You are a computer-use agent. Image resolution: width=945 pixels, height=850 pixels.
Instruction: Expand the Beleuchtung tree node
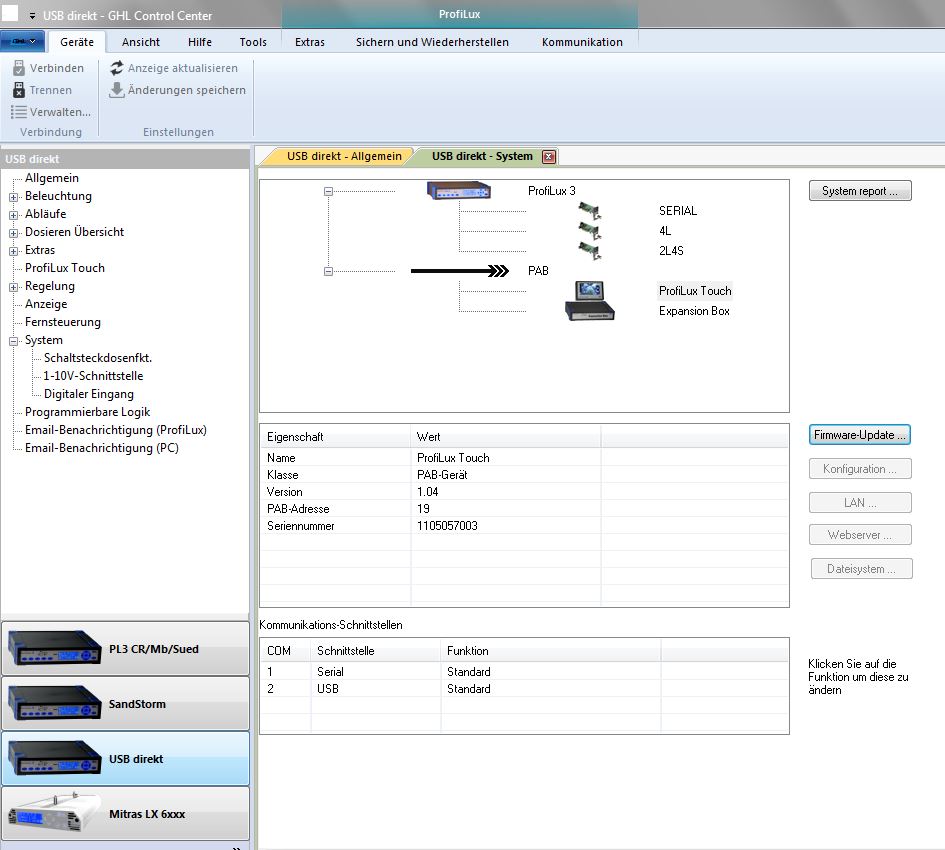pos(14,197)
